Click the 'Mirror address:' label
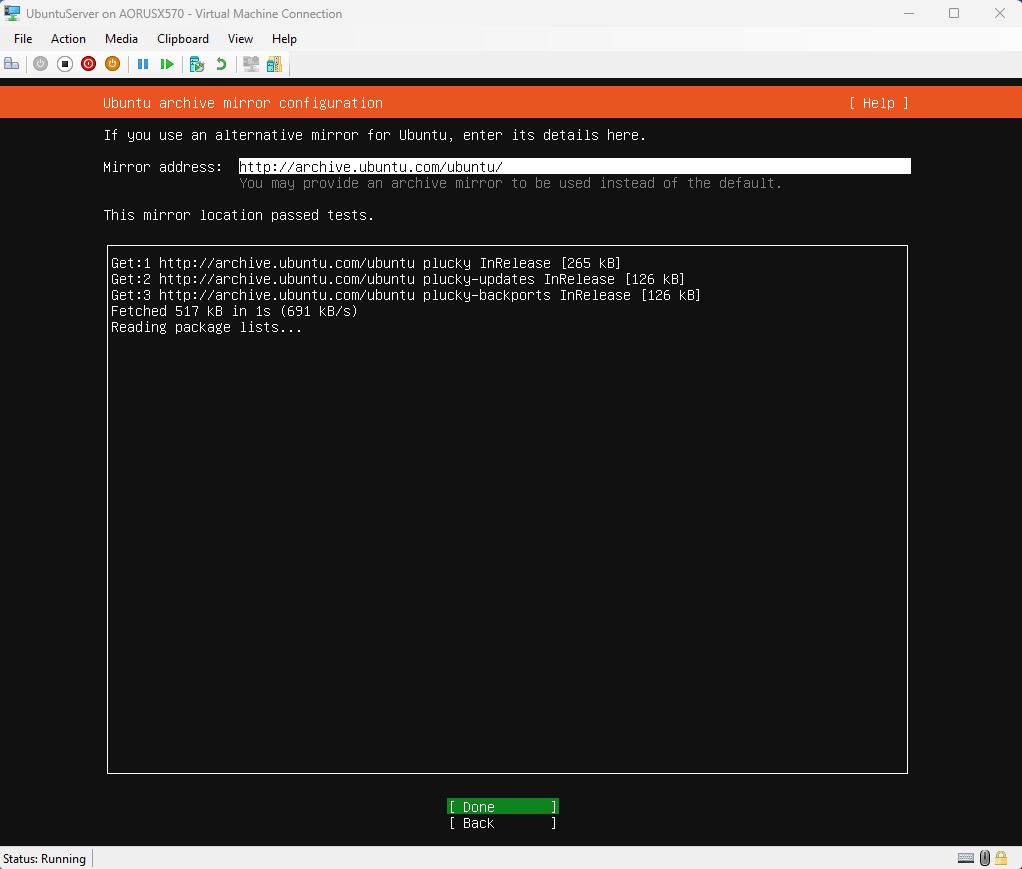The width and height of the screenshot is (1022, 869). click(162, 167)
